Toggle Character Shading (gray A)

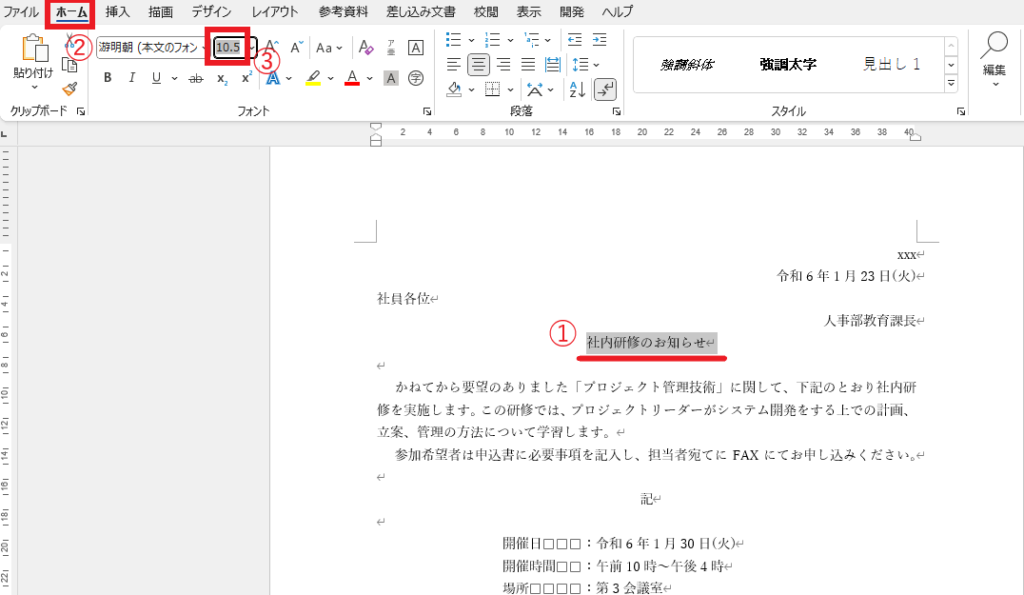(391, 78)
